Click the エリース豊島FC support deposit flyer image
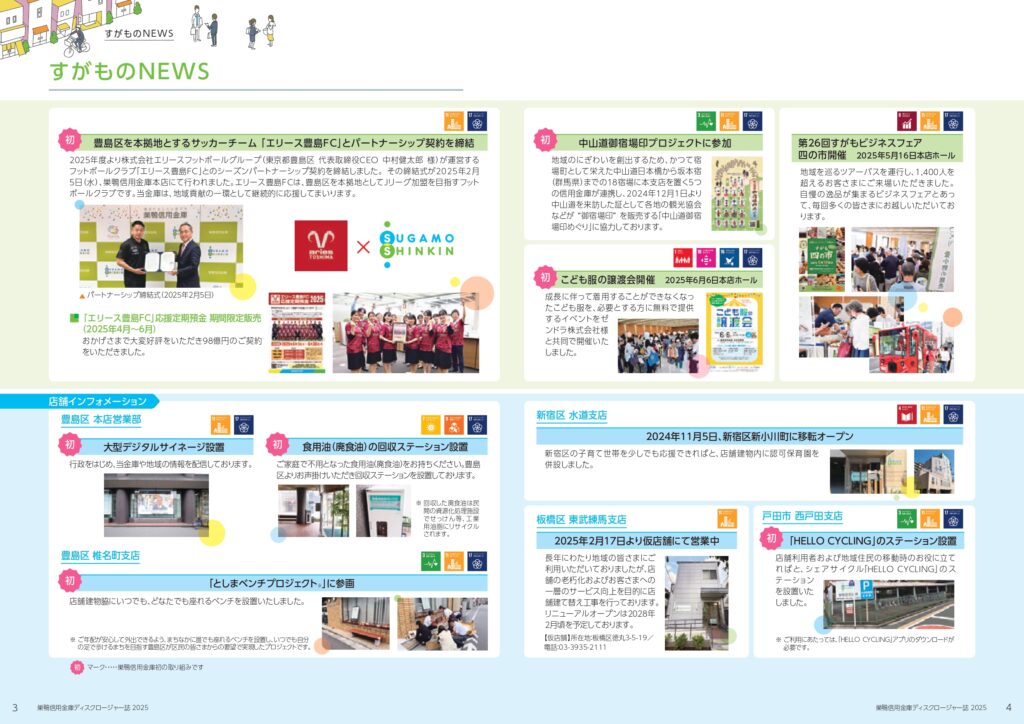Viewport: 1024px width, 724px height. 297,333
